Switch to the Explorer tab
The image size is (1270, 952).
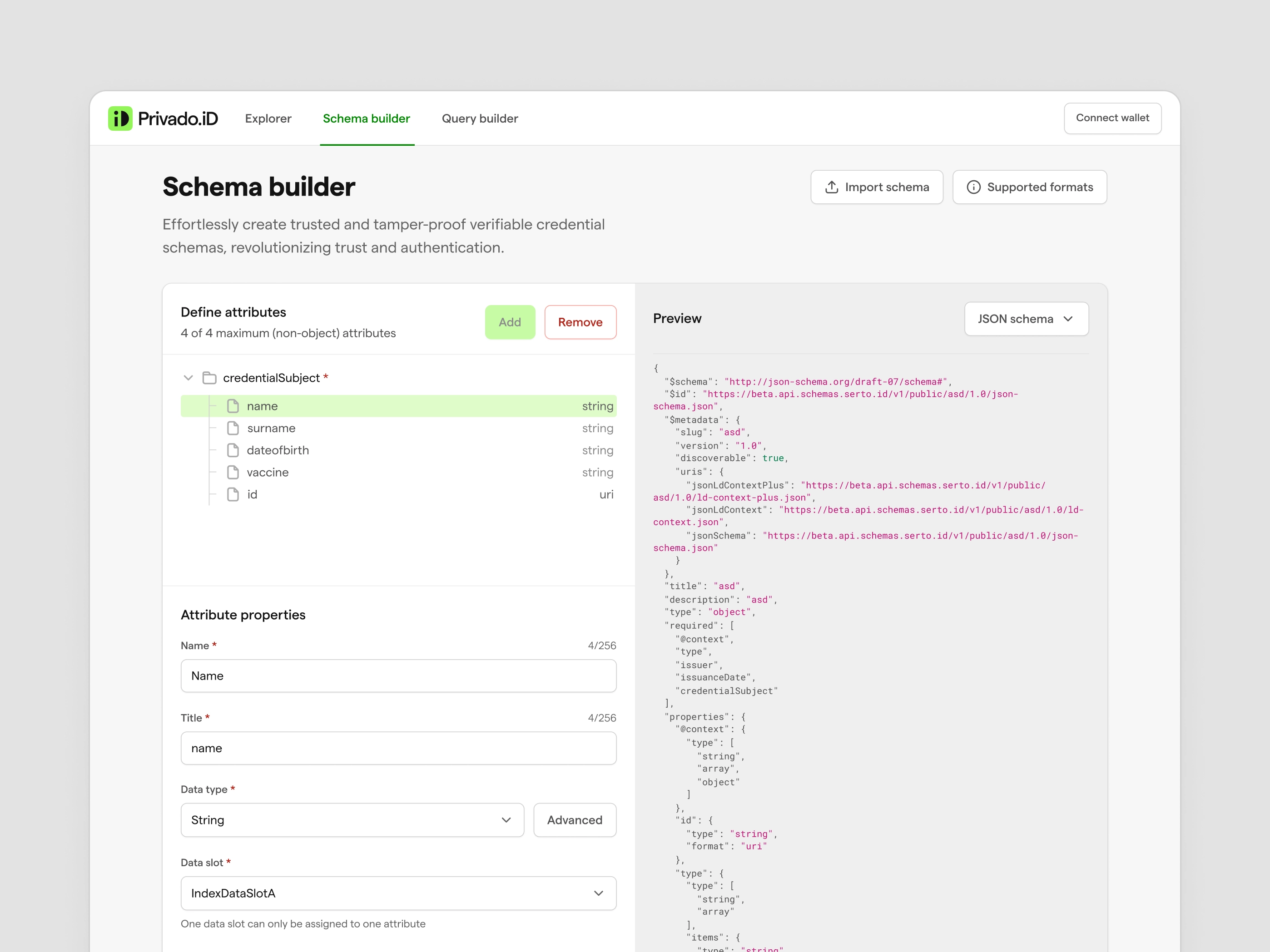tap(268, 118)
